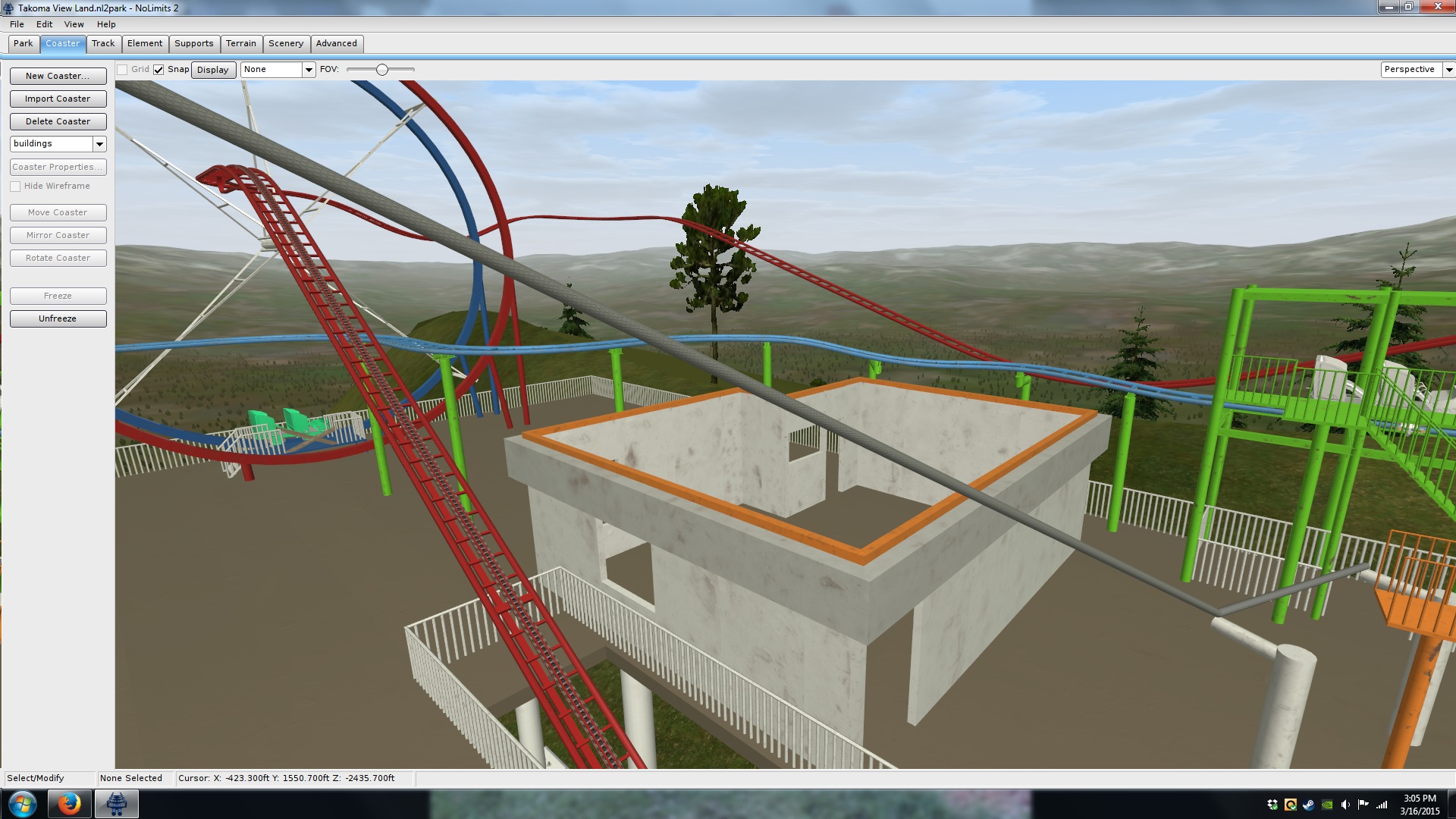
Task: Open the volume speaker icon
Action: pos(1345,805)
